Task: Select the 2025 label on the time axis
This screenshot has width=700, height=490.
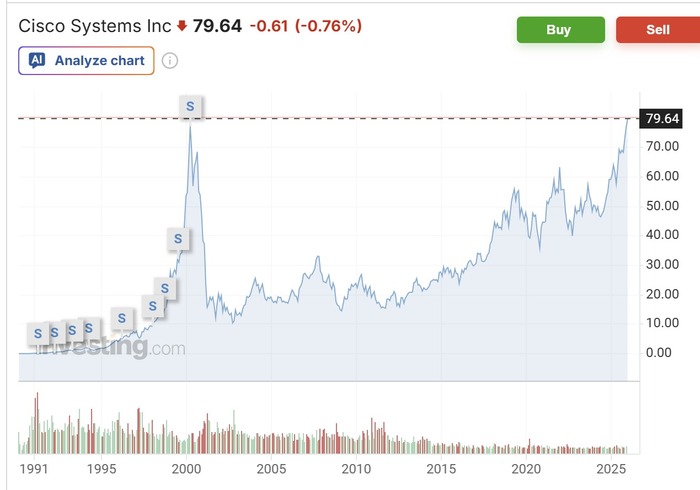Action: coord(610,469)
